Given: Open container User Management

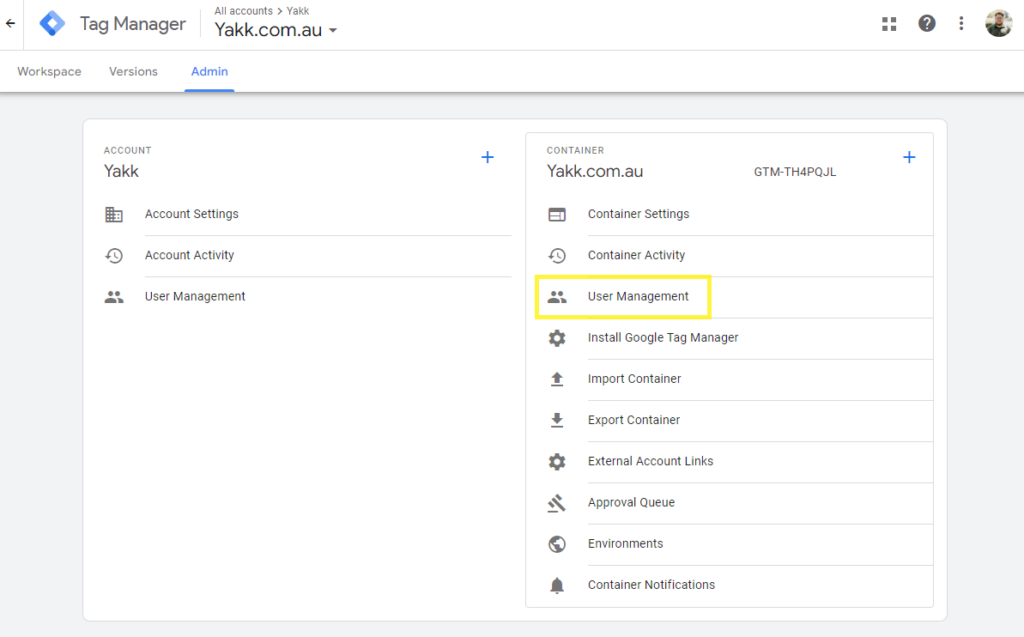Looking at the screenshot, I should point(638,297).
